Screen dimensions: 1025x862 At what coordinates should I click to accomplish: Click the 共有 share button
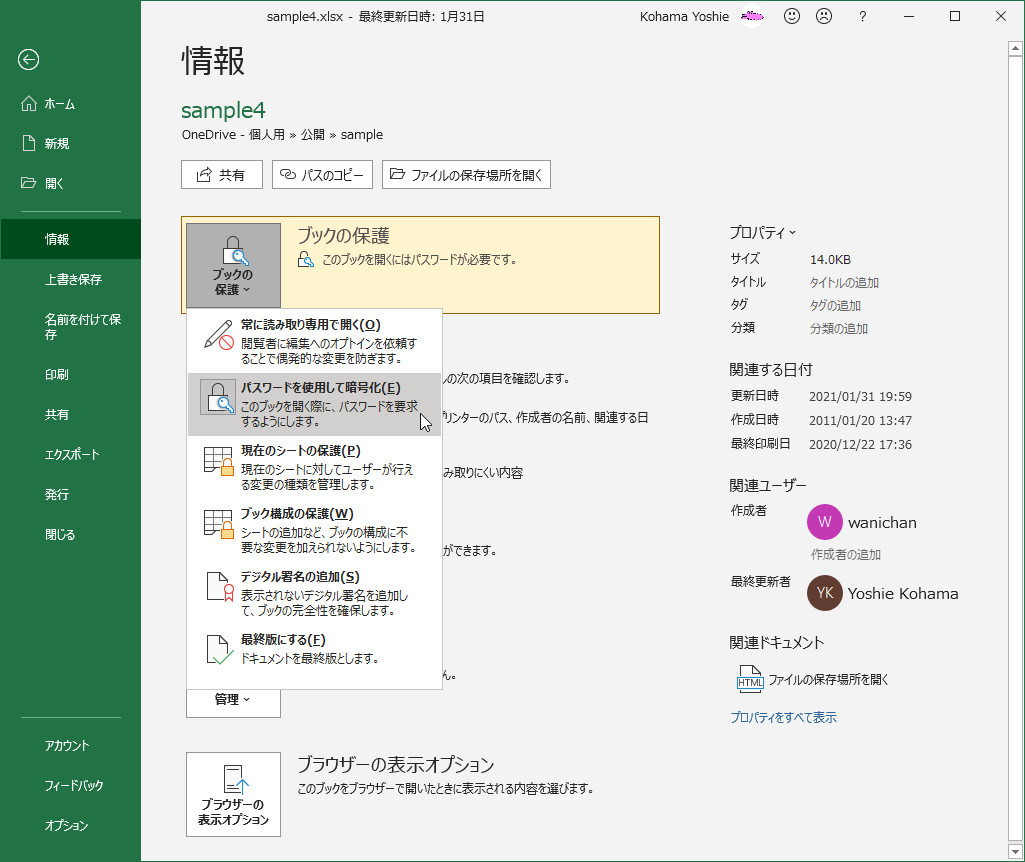click(222, 174)
